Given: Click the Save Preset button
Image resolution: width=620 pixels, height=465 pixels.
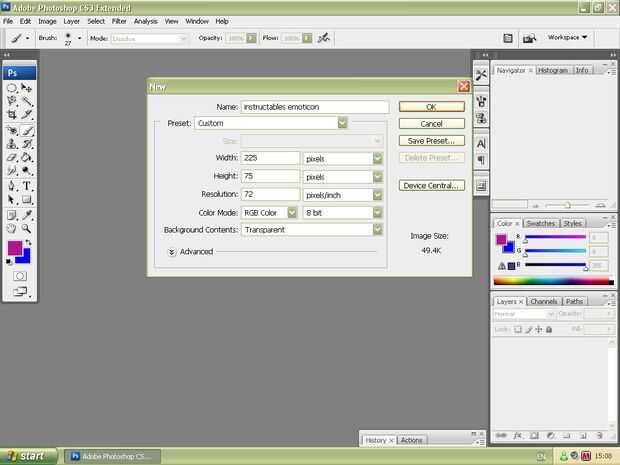Looking at the screenshot, I should click(431, 141).
